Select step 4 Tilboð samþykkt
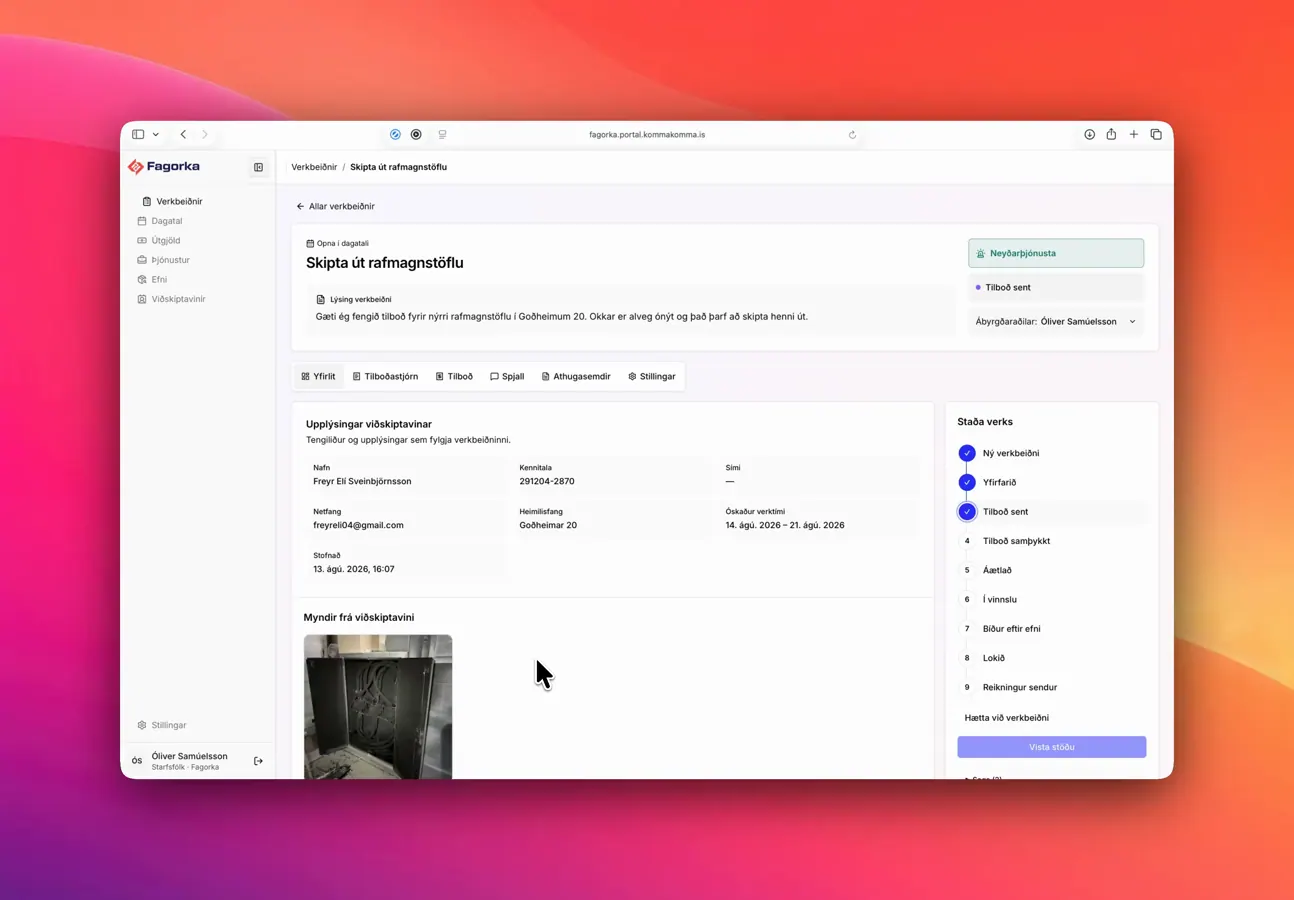The width and height of the screenshot is (1294, 900). click(1051, 541)
